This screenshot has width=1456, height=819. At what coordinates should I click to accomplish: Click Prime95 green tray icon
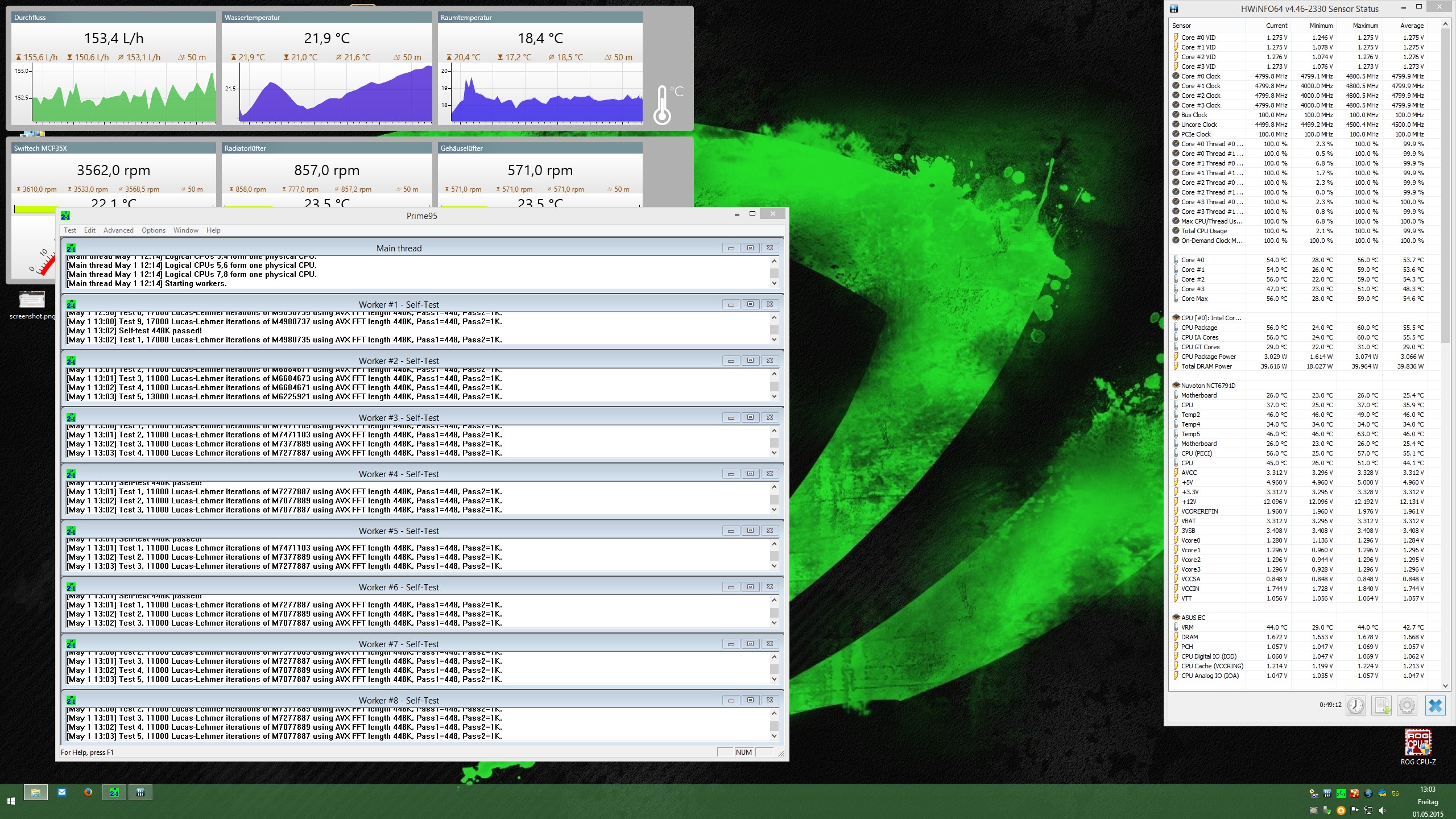(x=1341, y=793)
